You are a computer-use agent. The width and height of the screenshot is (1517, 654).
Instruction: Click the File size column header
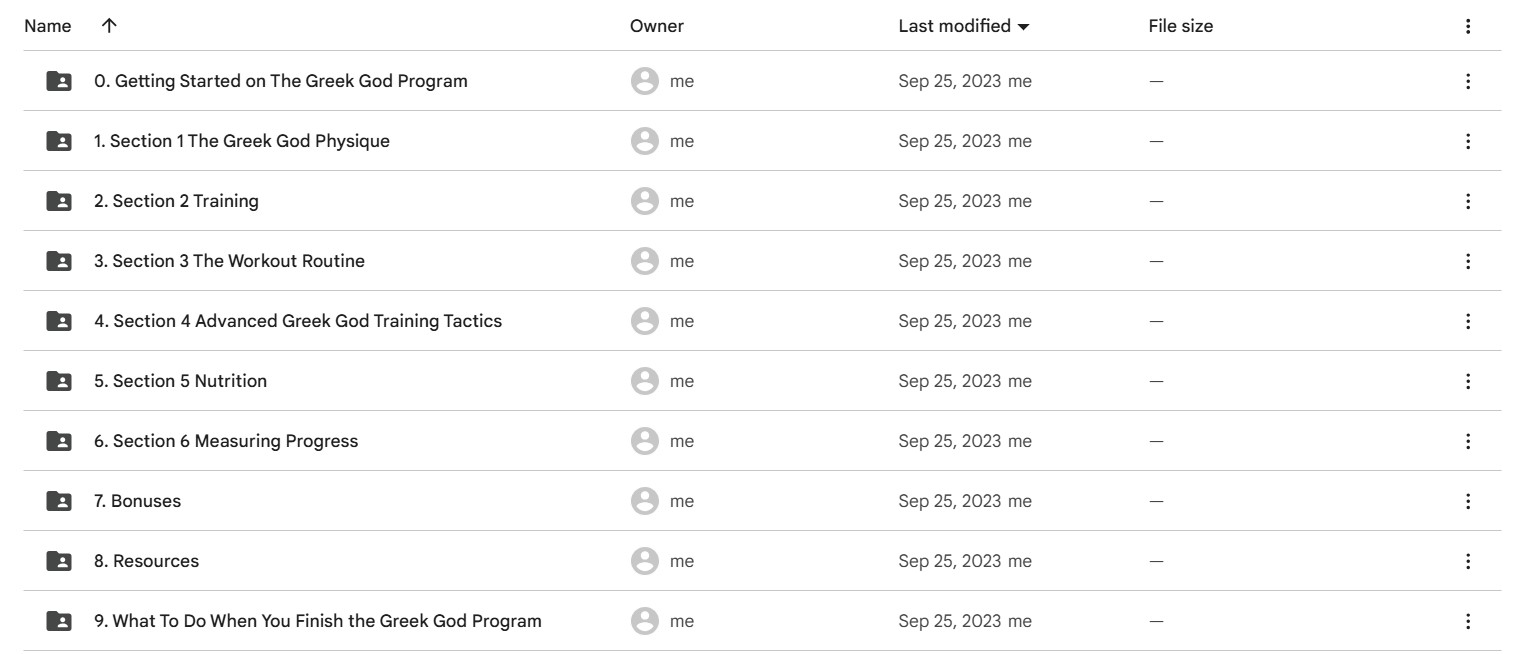tap(1180, 27)
